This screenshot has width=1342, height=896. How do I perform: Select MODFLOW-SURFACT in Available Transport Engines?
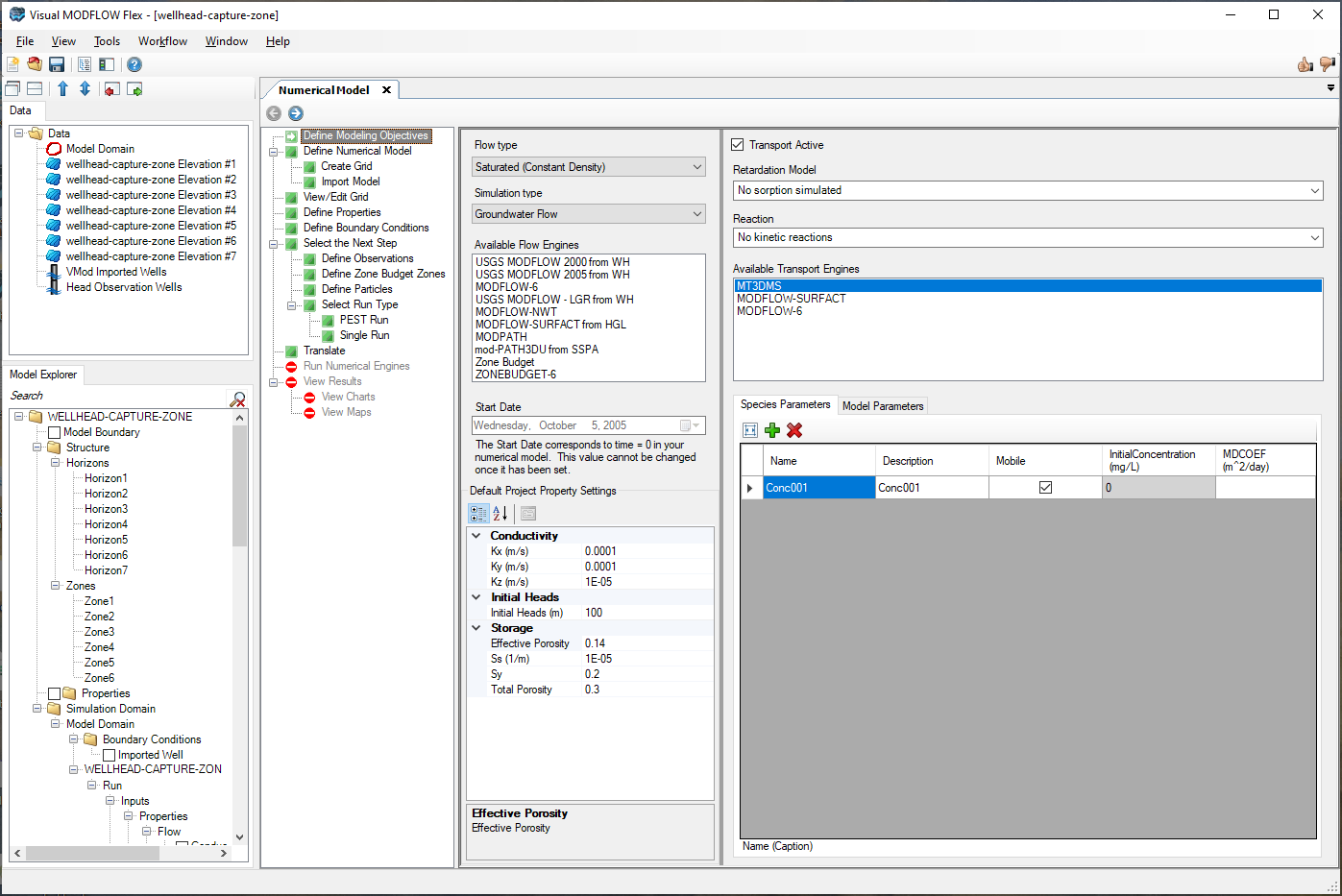click(x=790, y=298)
